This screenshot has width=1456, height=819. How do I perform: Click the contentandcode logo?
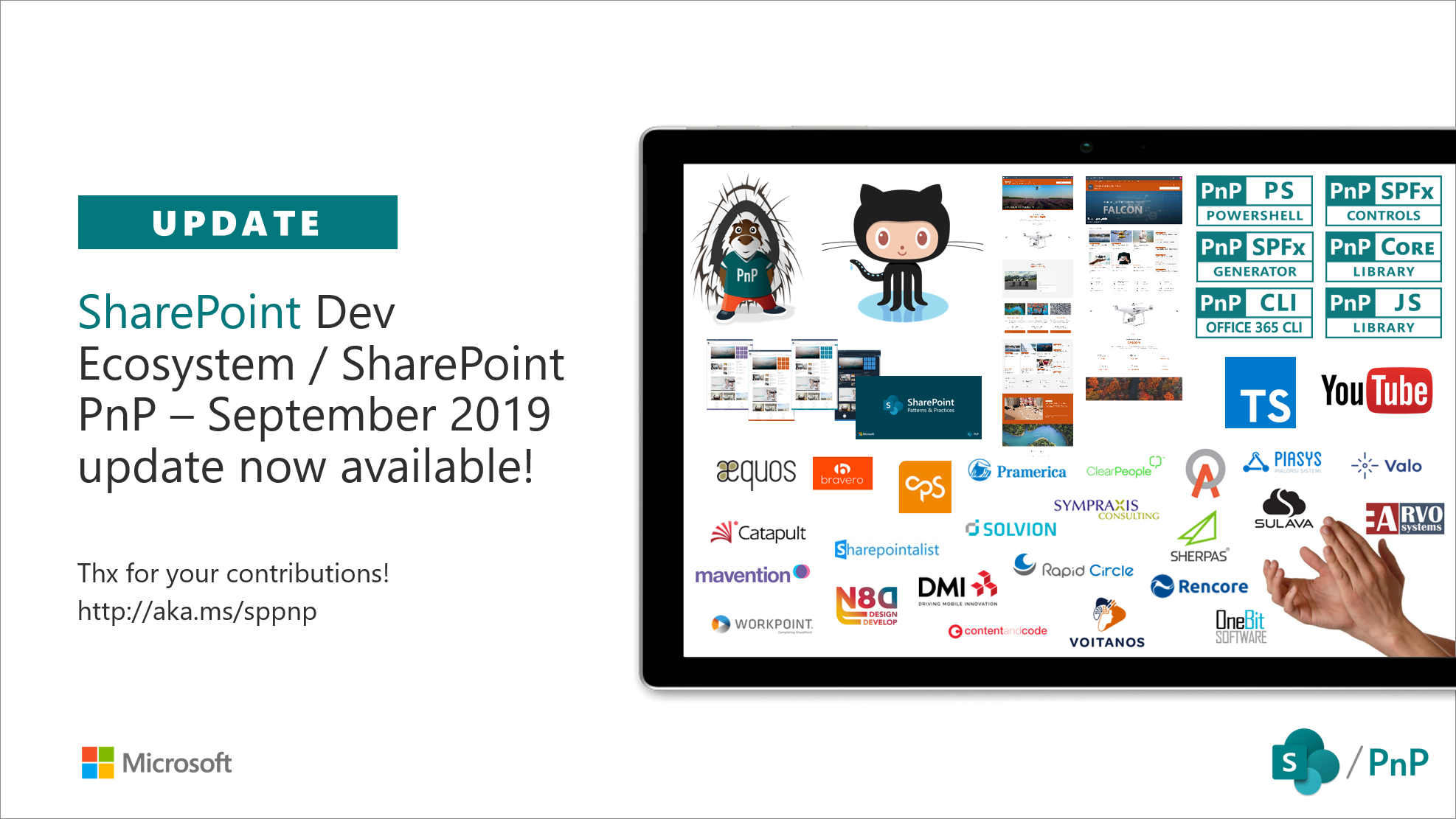click(997, 631)
